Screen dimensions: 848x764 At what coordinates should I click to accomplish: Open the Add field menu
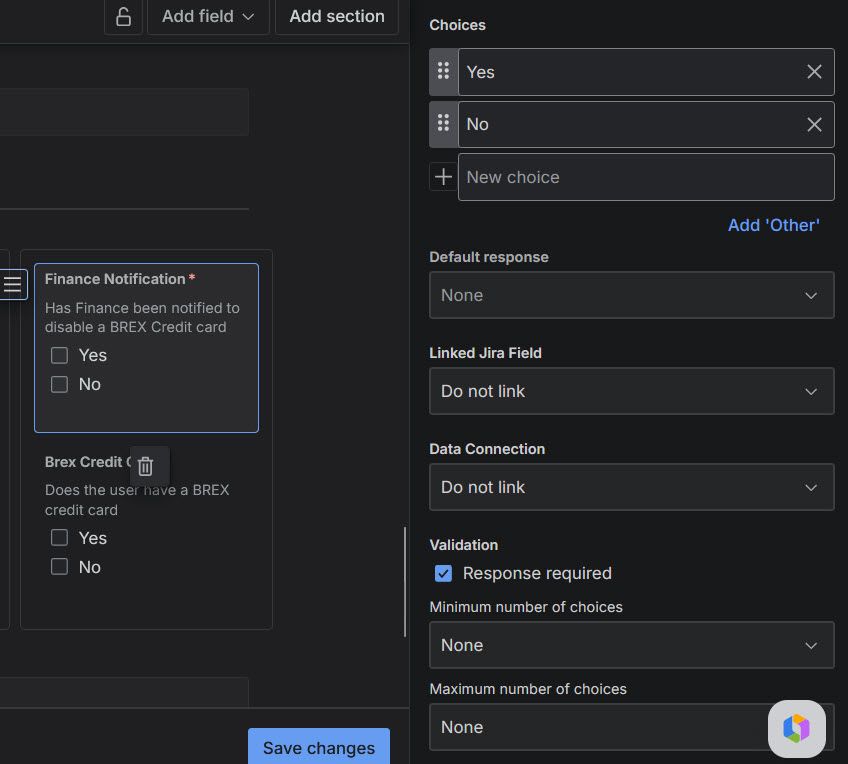(x=208, y=16)
